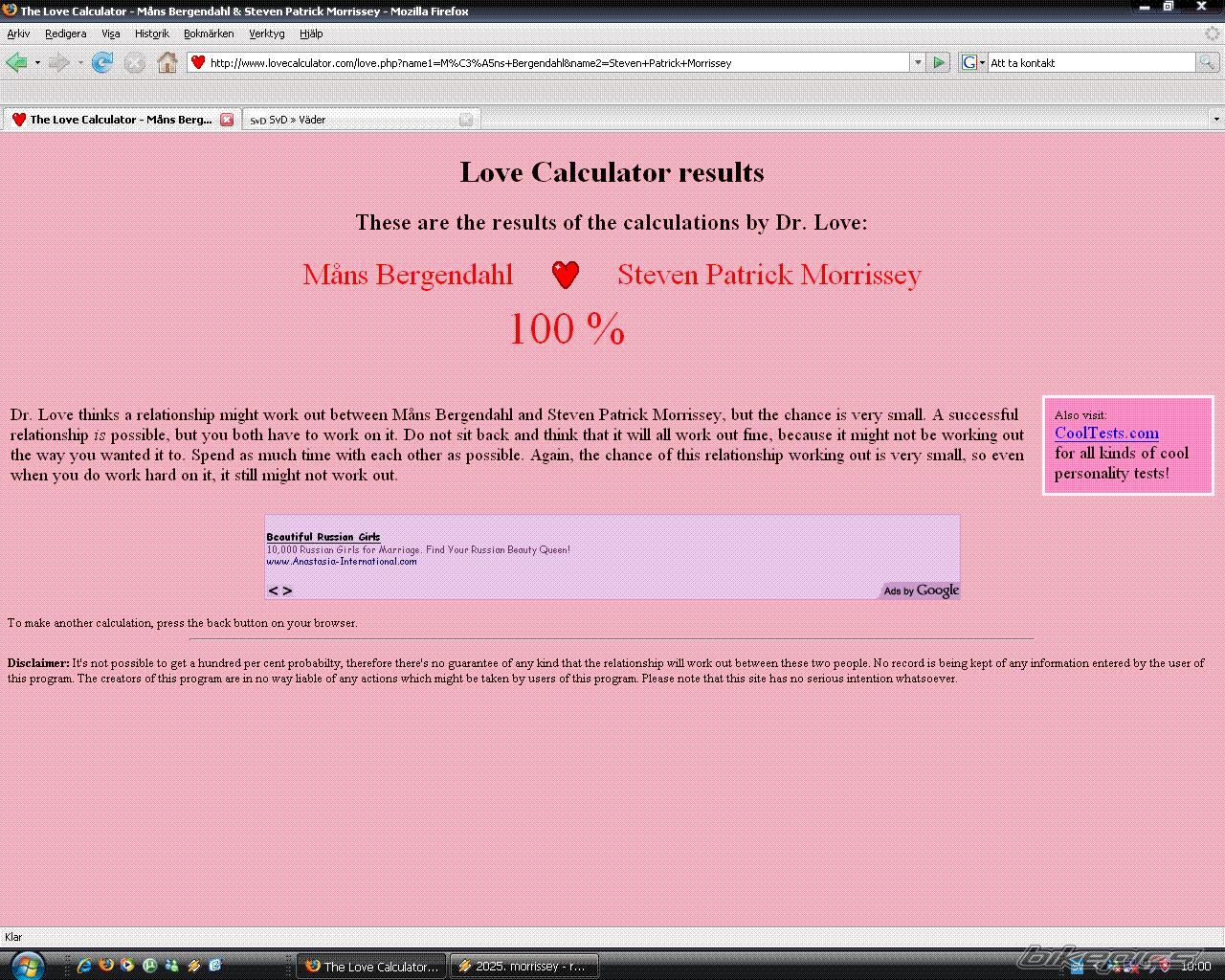Click the Love Calculator results heading

[612, 172]
